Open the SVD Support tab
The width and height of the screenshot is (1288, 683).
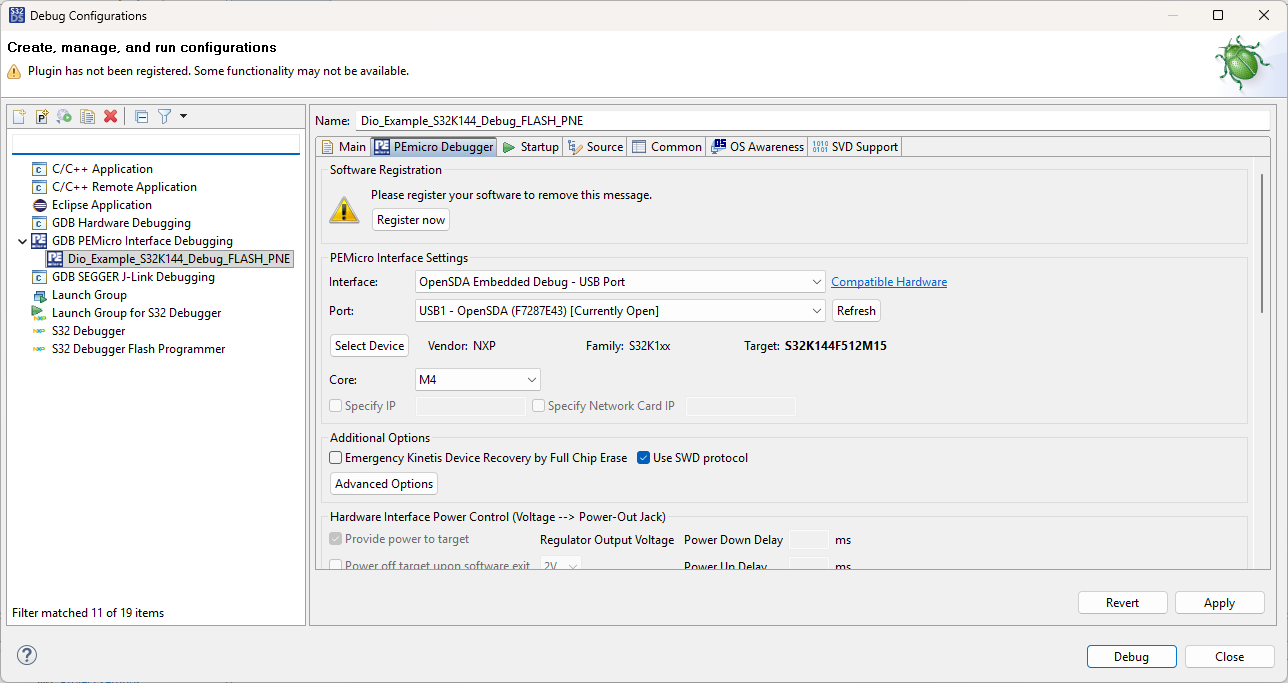[x=855, y=147]
